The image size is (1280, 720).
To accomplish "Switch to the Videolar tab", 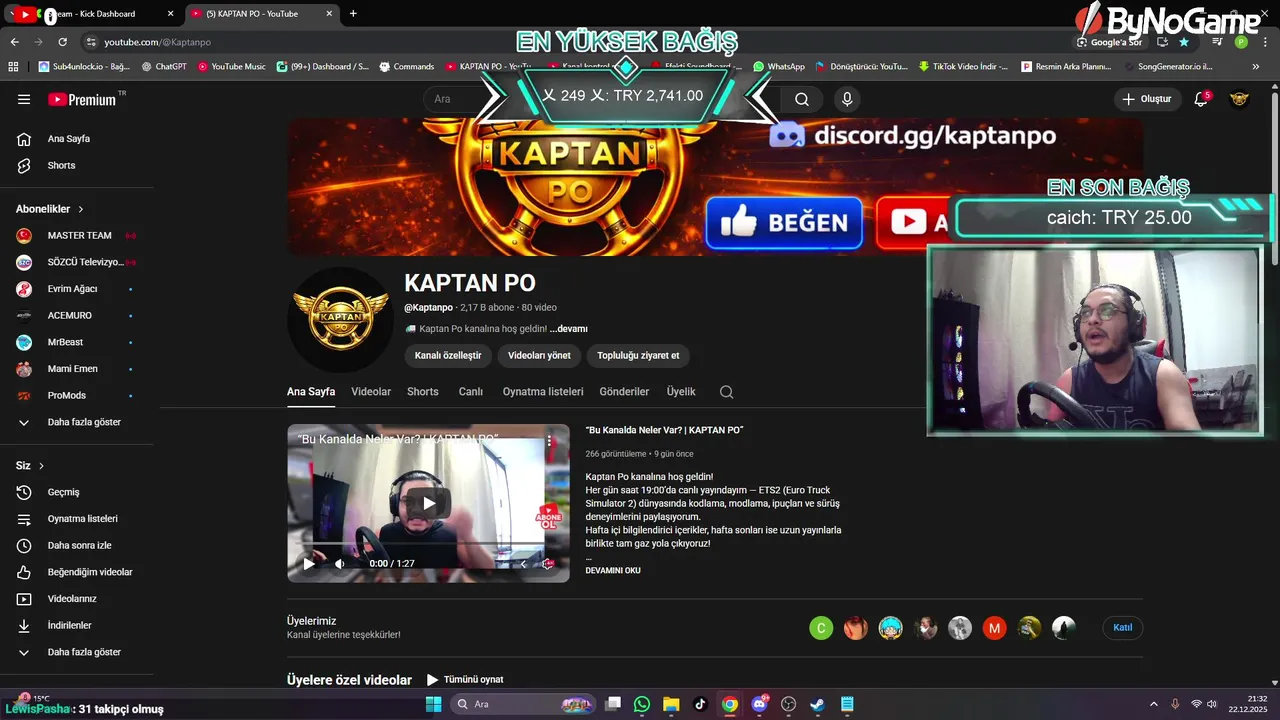I will [371, 392].
